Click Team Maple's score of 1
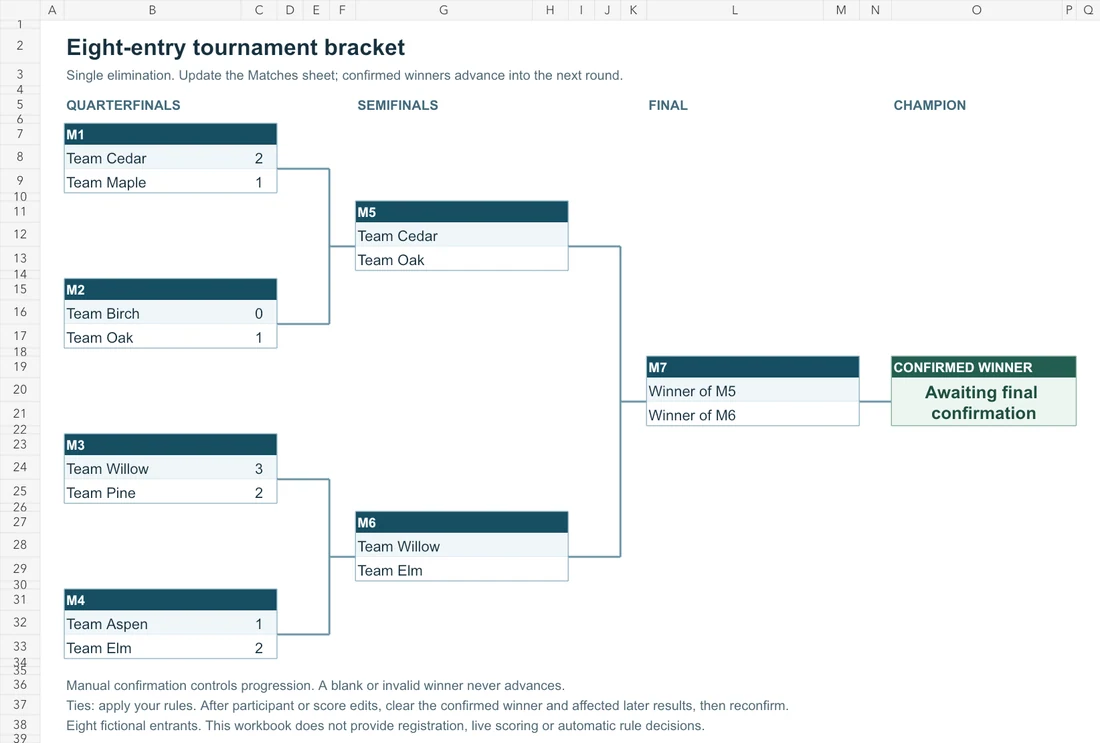The image size is (1100, 743). pyautogui.click(x=259, y=182)
